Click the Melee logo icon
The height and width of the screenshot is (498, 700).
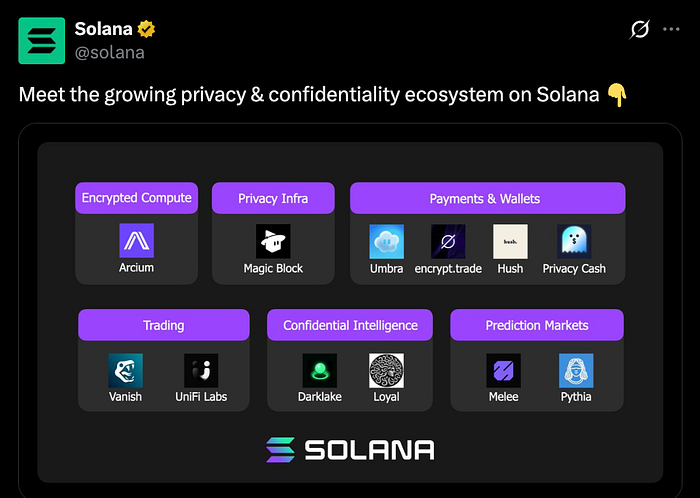click(x=503, y=371)
